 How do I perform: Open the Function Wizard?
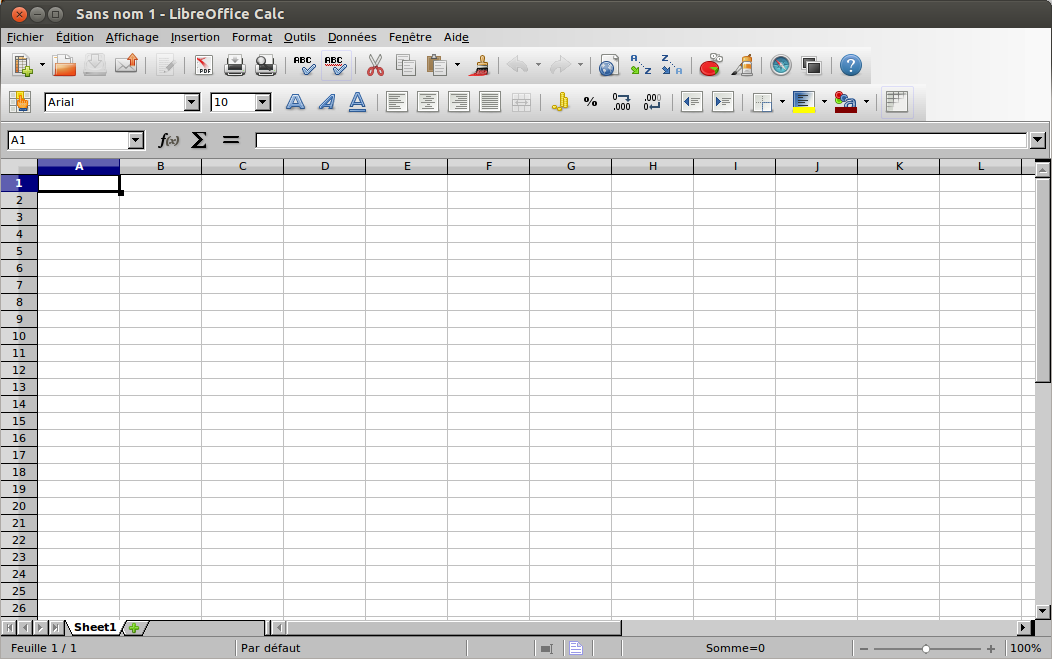click(x=170, y=140)
